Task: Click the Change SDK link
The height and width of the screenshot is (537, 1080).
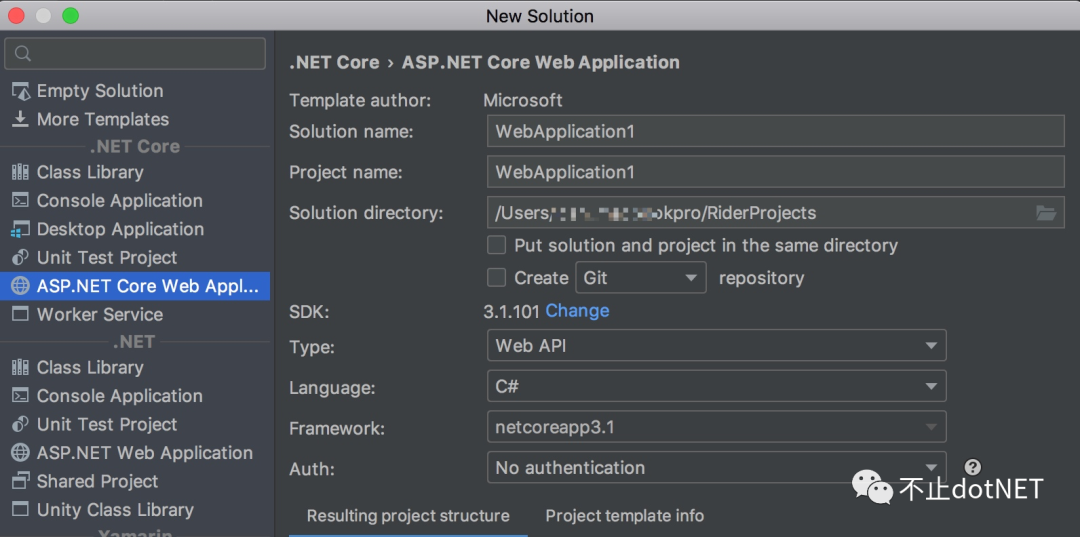Action: pyautogui.click(x=577, y=311)
